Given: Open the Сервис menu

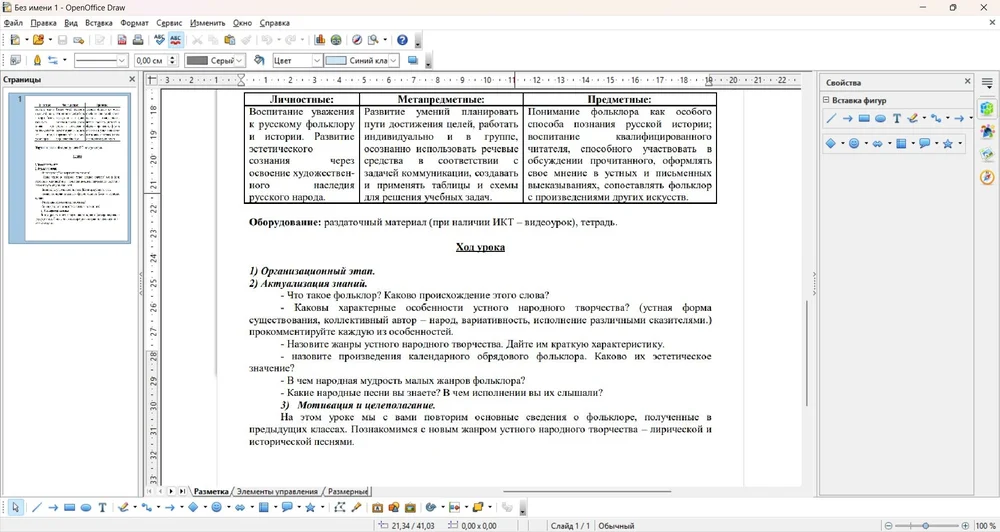Looking at the screenshot, I should [170, 22].
